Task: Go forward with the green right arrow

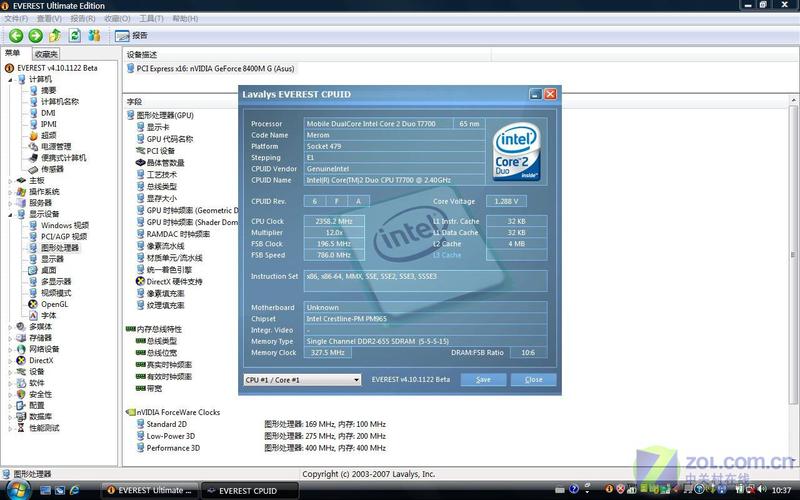Action: point(35,36)
